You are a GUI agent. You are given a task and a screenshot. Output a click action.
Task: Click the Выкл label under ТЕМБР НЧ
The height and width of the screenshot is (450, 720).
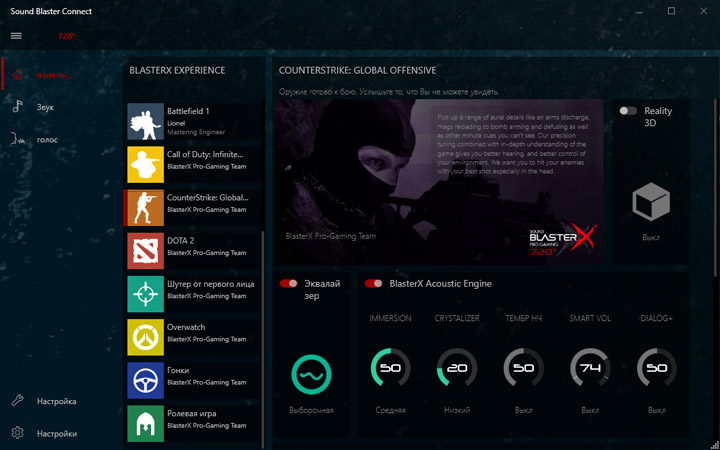click(x=523, y=410)
